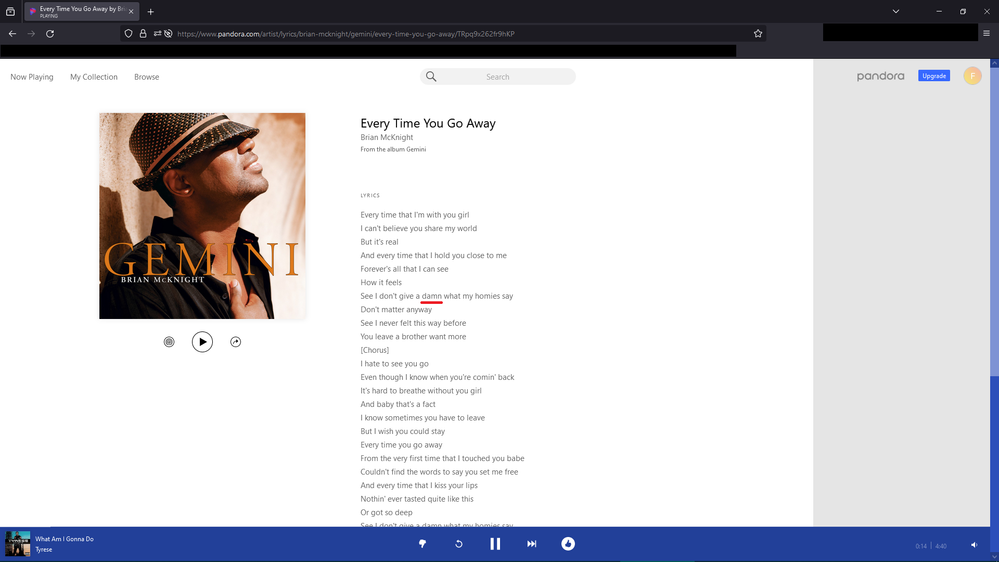The height and width of the screenshot is (562, 999).
Task: Play Every Time You Go Away
Action: [202, 342]
